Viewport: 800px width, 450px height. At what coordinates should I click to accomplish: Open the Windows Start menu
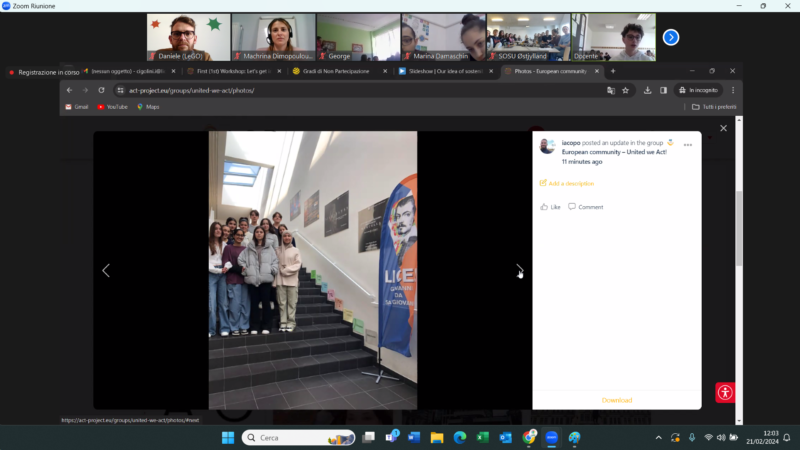pyautogui.click(x=227, y=438)
